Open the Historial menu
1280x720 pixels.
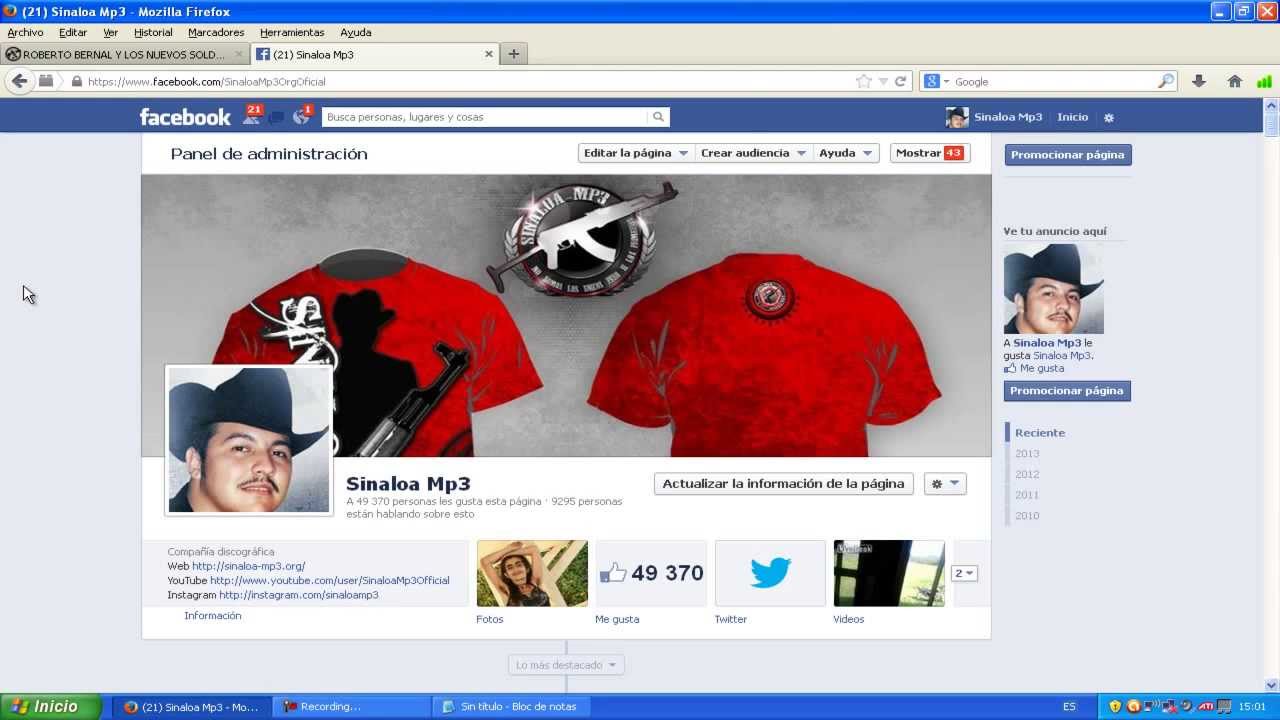[153, 32]
